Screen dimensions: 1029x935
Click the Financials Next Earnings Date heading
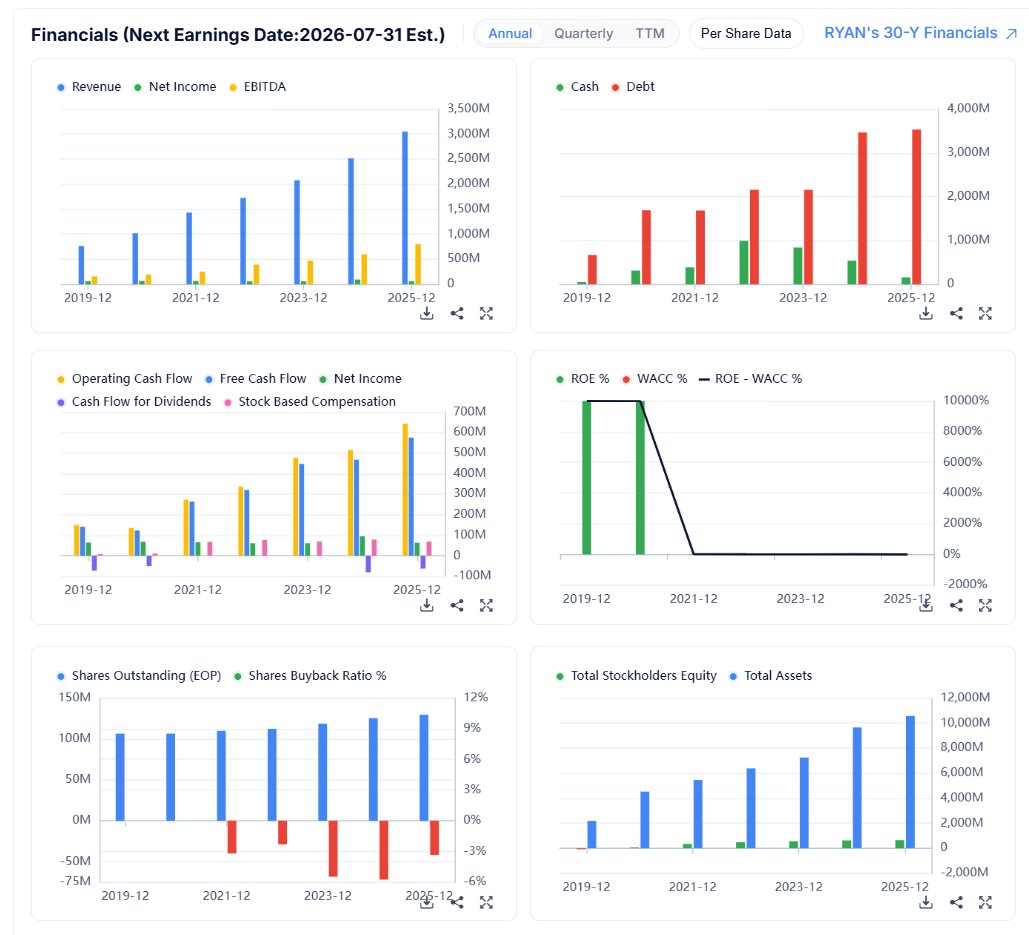click(238, 35)
